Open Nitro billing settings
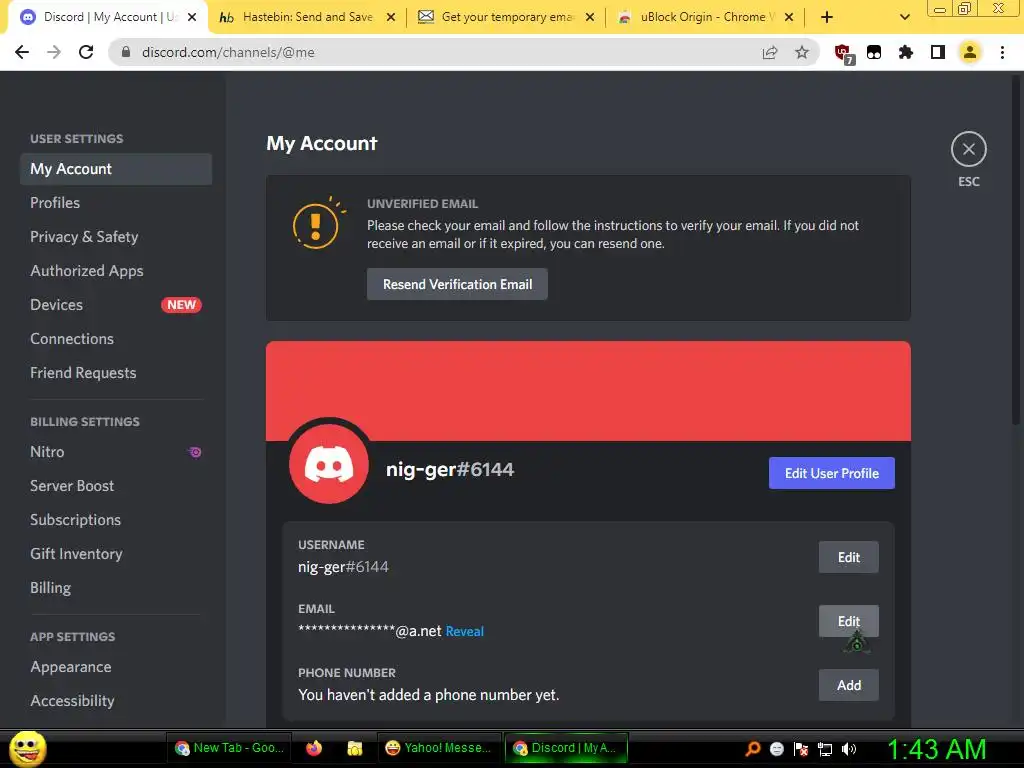 (x=116, y=451)
